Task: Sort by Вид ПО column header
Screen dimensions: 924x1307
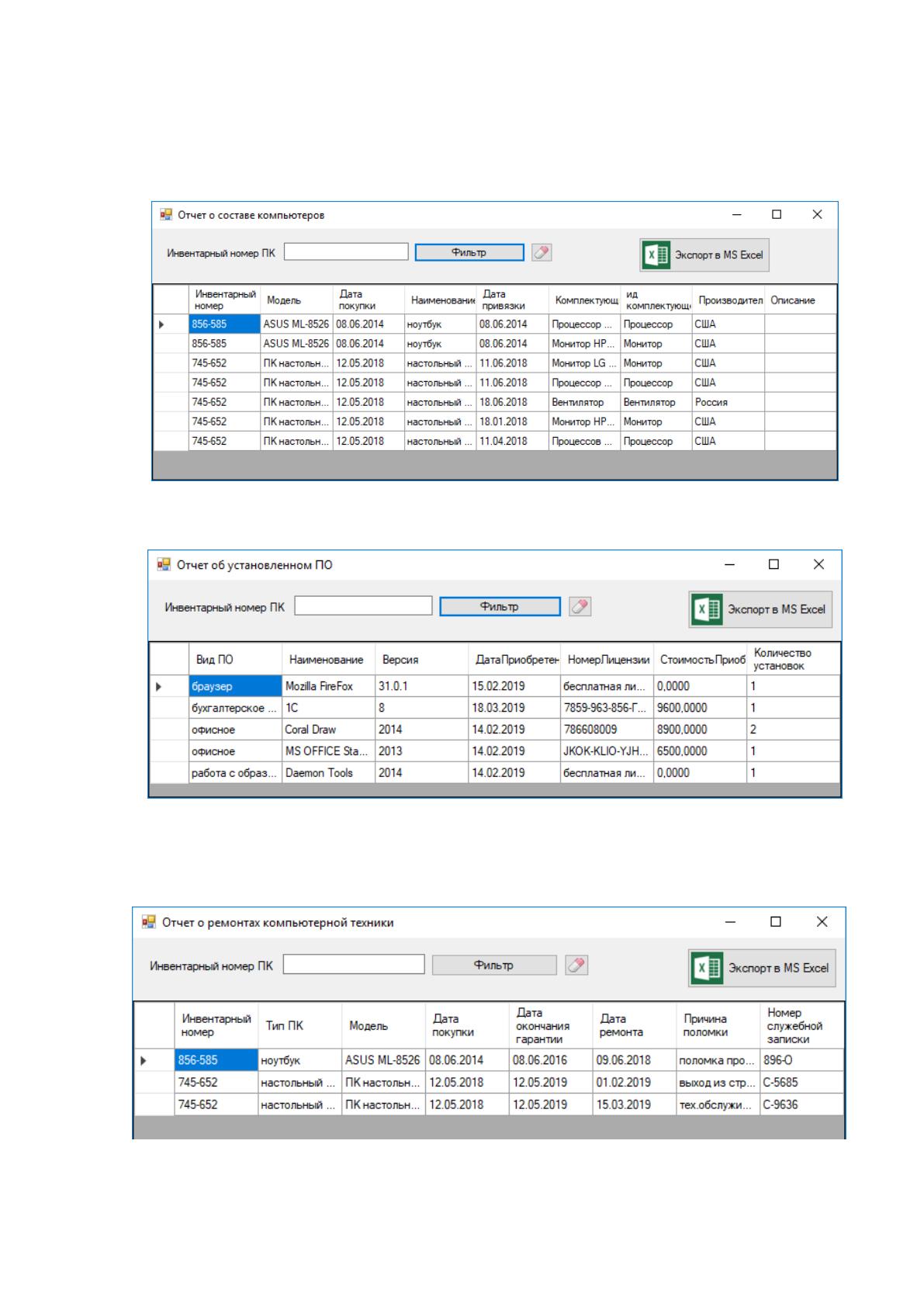Action: coord(235,660)
